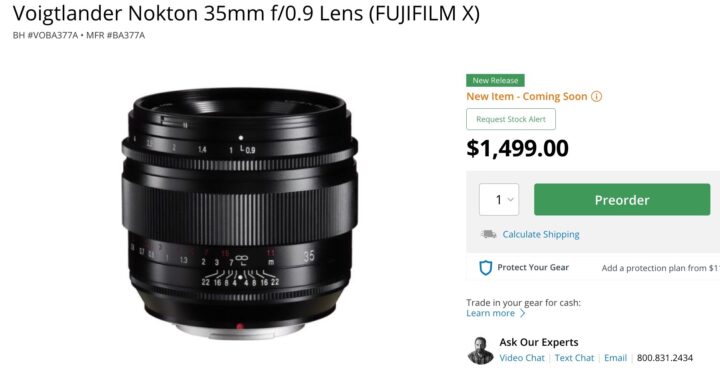The height and width of the screenshot is (387, 720).
Task: Click the Protect Your Gear label
Action: pos(533,268)
